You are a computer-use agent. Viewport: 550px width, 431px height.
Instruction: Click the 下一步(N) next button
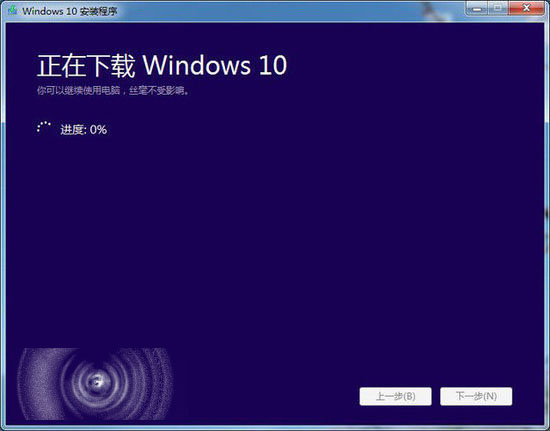476,396
